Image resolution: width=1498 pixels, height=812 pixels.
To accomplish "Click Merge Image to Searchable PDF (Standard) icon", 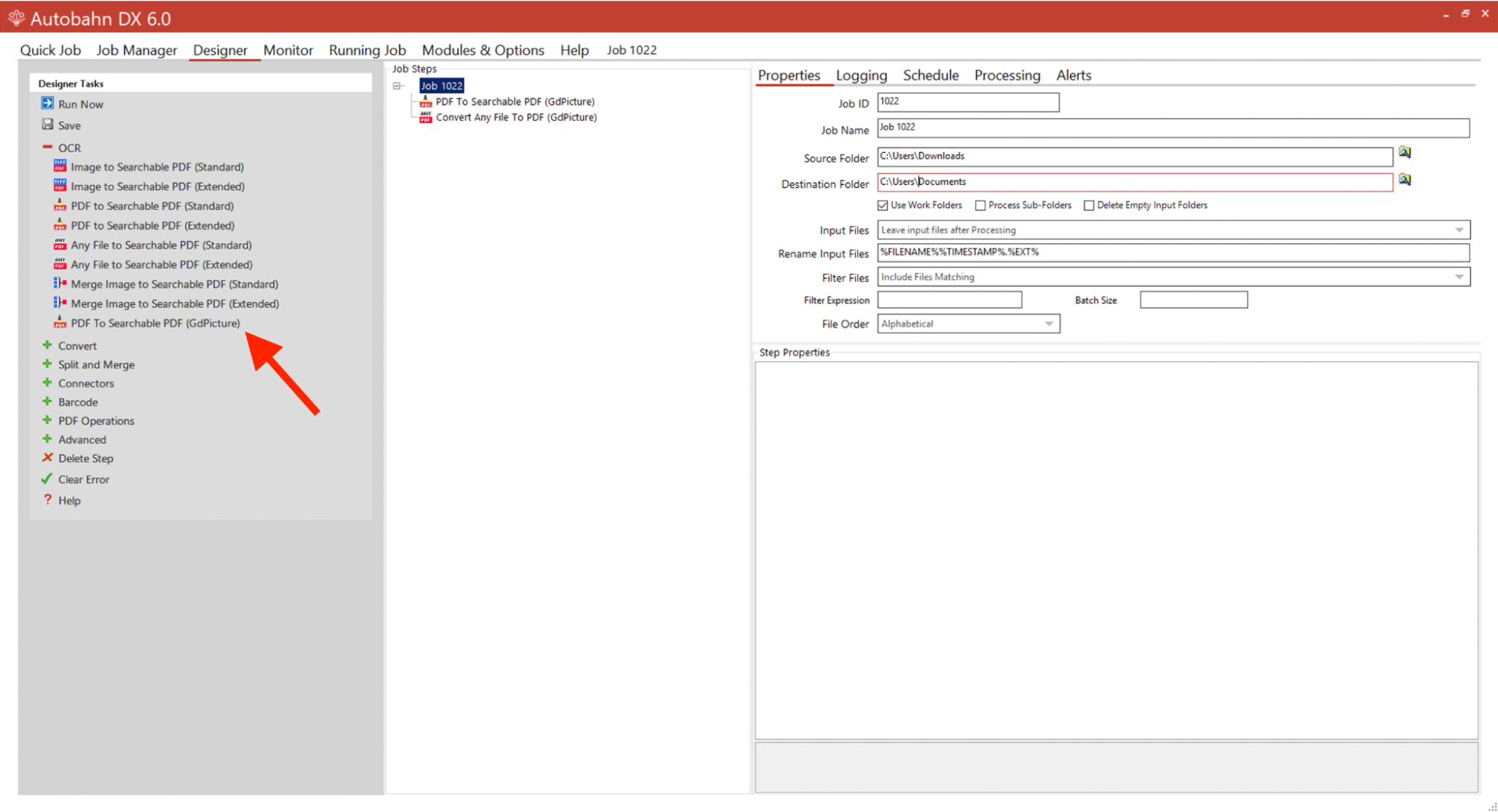I will click(x=60, y=283).
